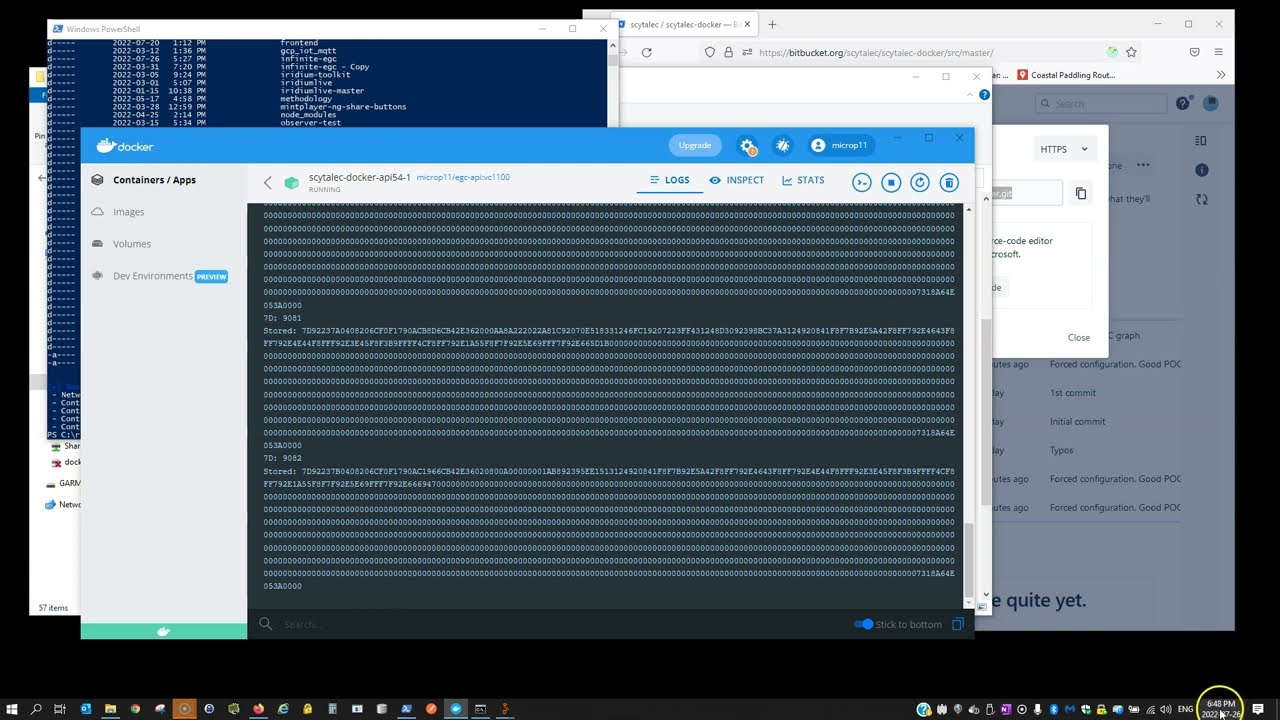This screenshot has height=720, width=1280.
Task: Open the Windows notification center
Action: (1258, 709)
